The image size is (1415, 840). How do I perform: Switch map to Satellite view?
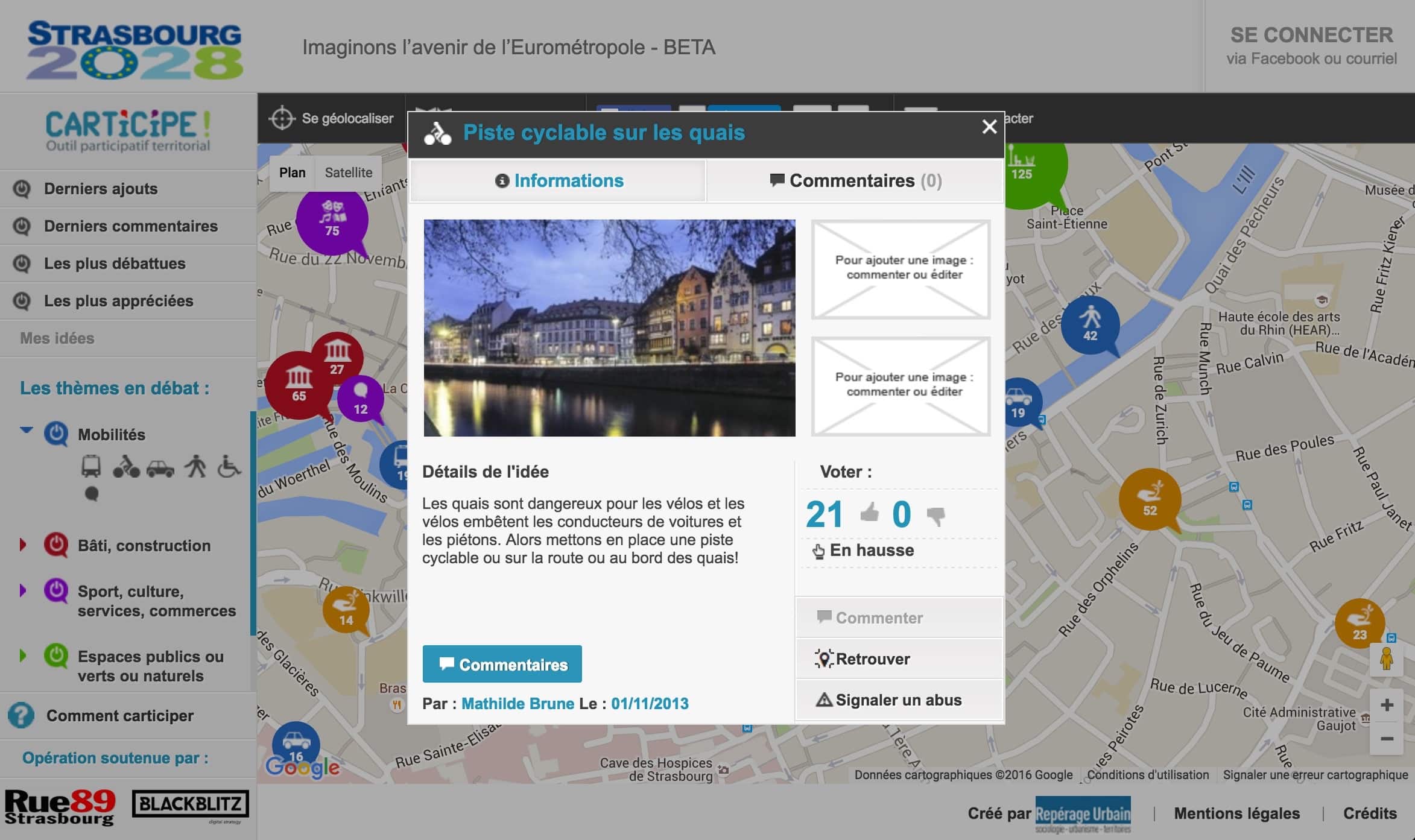coord(348,172)
